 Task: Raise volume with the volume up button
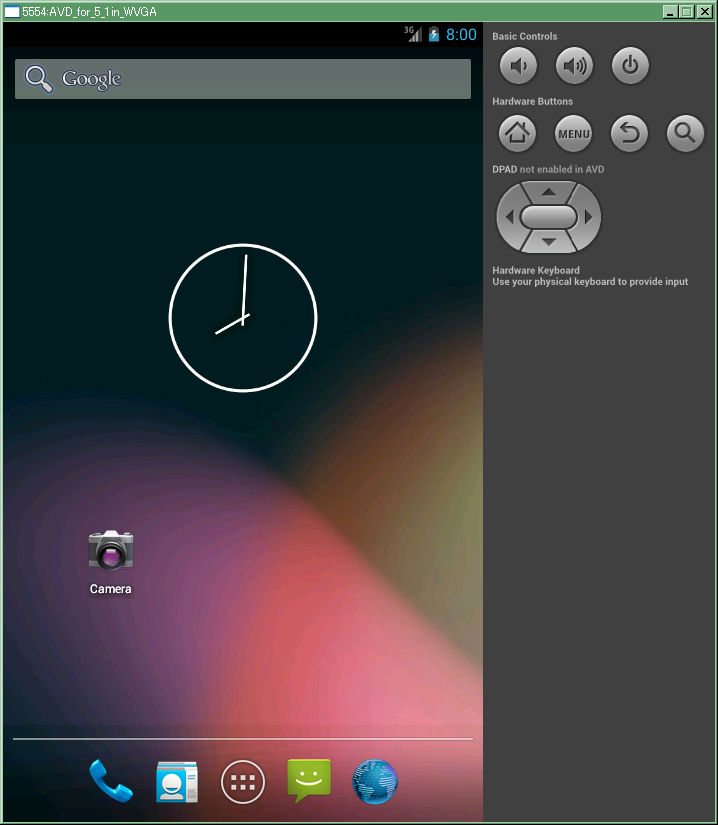574,66
